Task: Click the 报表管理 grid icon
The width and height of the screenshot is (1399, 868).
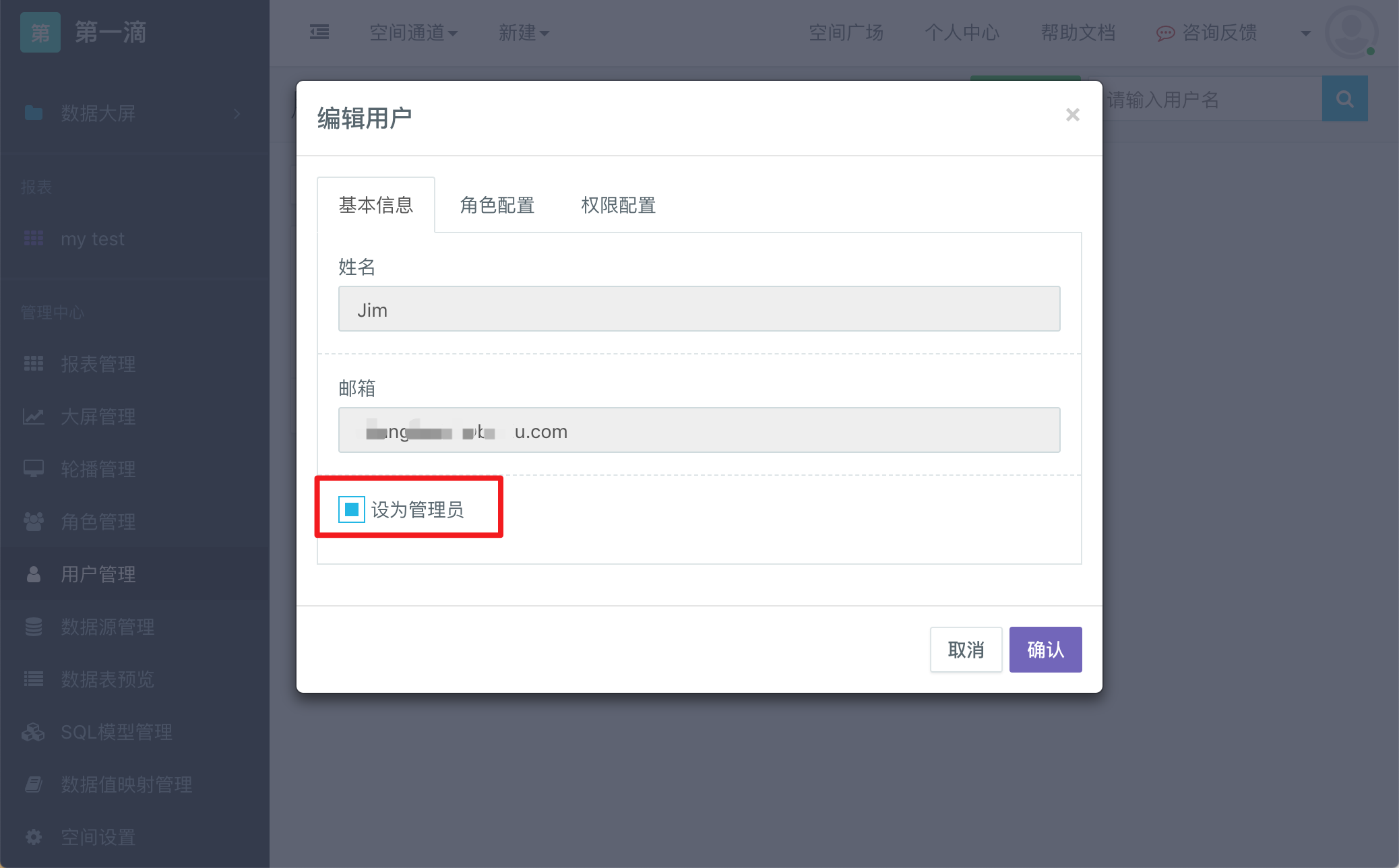Action: (34, 363)
